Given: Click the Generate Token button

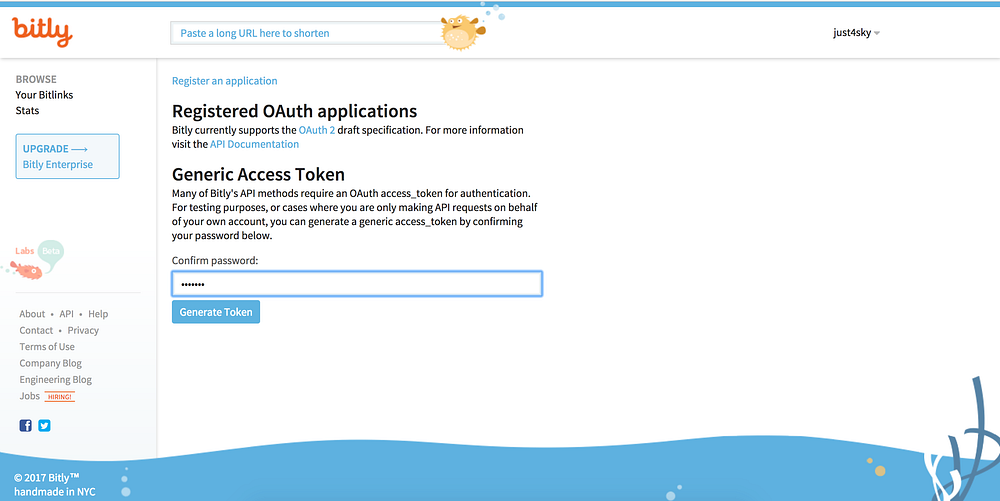Looking at the screenshot, I should 216,312.
